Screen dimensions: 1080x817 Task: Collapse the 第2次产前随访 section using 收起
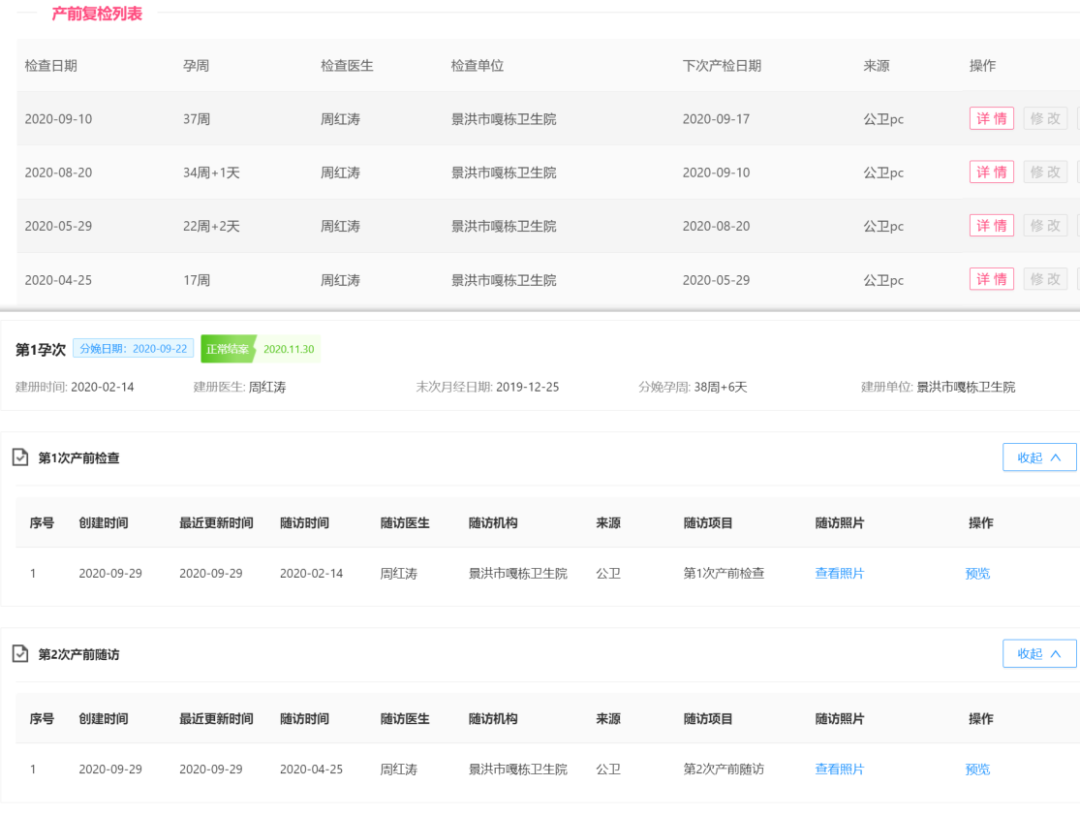point(1037,653)
